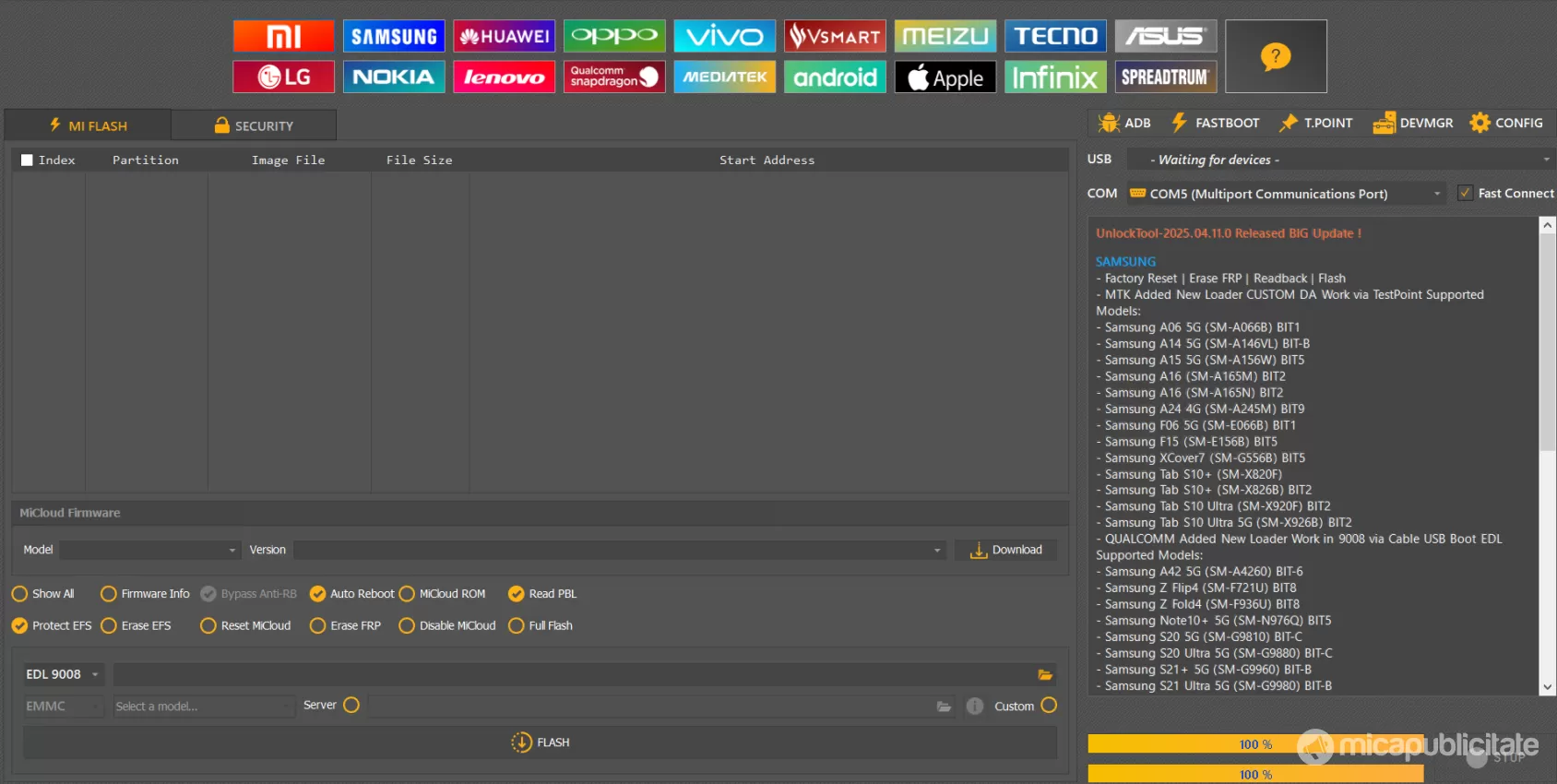Click the log panel scroll-up arrow
This screenshot has width=1557, height=784.
[x=1548, y=225]
